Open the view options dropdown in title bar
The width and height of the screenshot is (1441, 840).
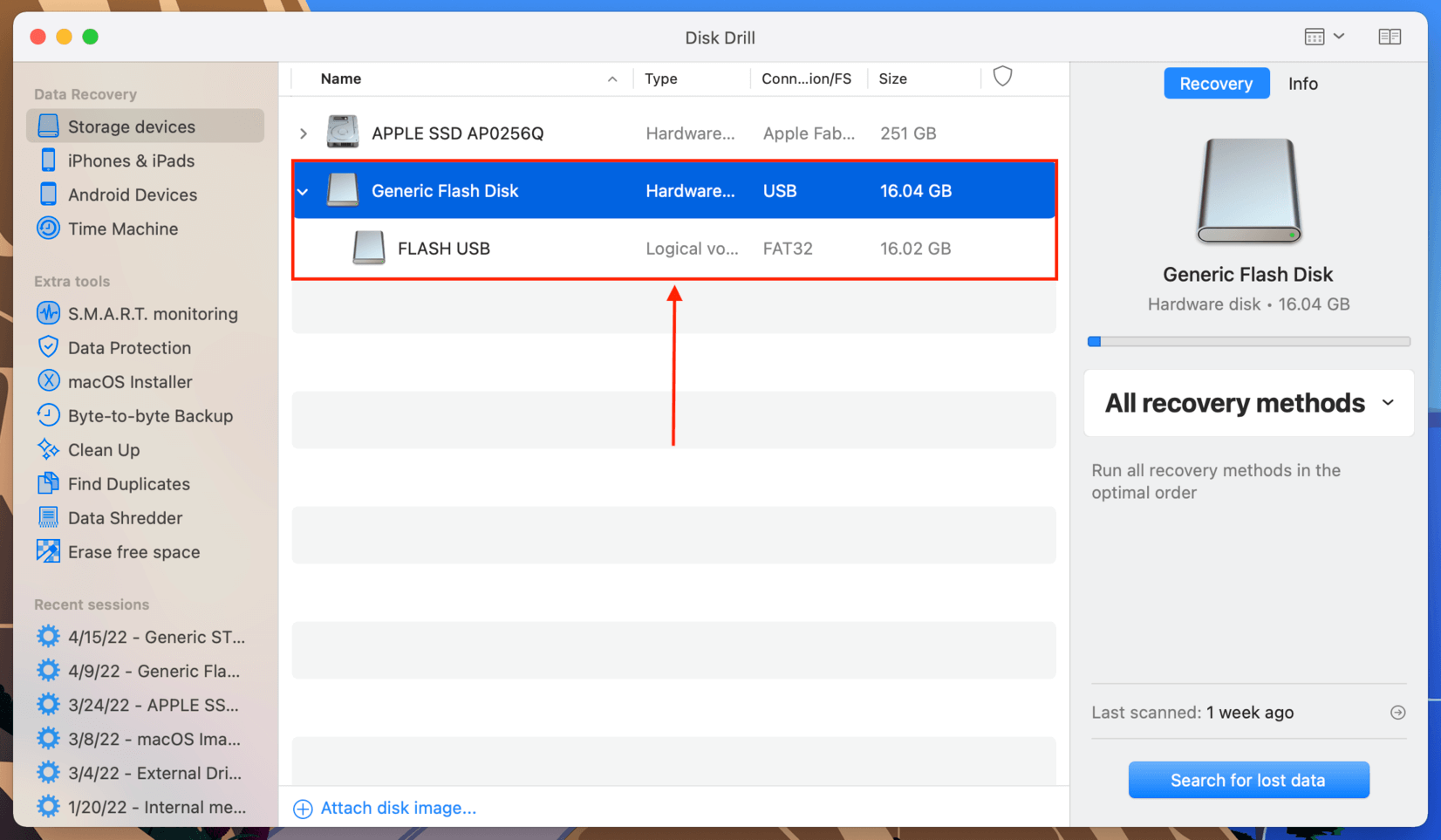coord(1324,37)
